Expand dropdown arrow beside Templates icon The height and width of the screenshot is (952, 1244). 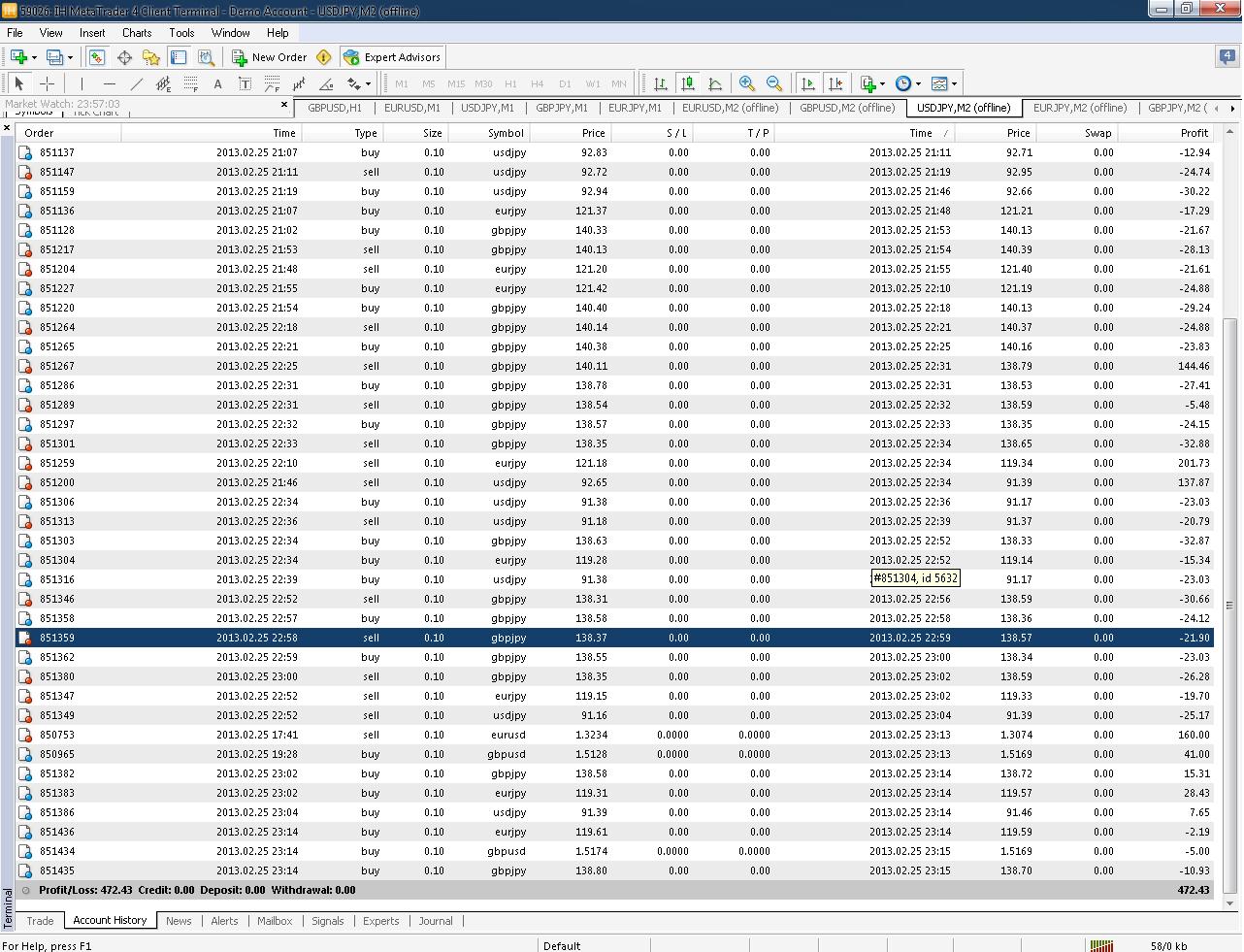coord(954,83)
